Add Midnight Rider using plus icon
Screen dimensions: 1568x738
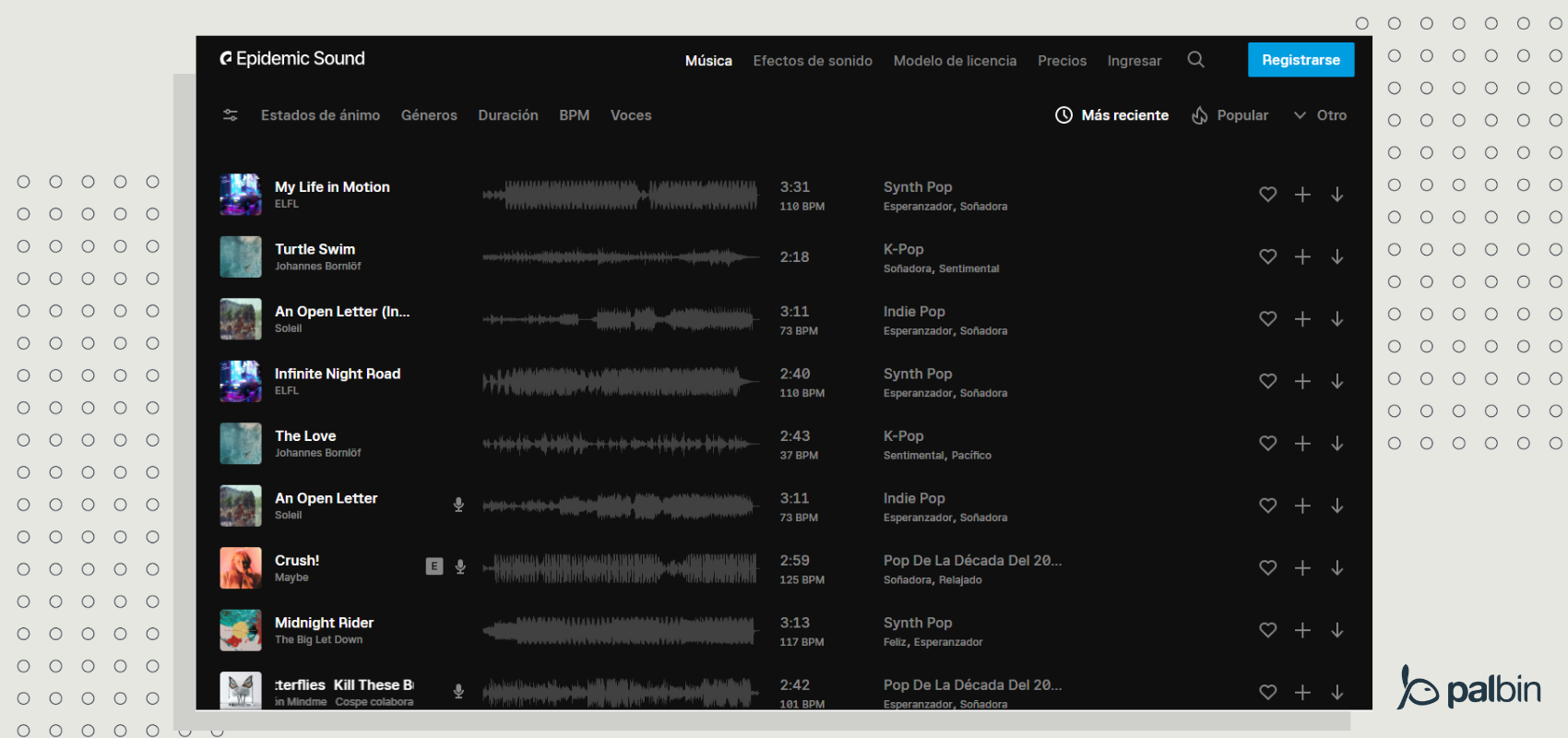pyautogui.click(x=1302, y=630)
